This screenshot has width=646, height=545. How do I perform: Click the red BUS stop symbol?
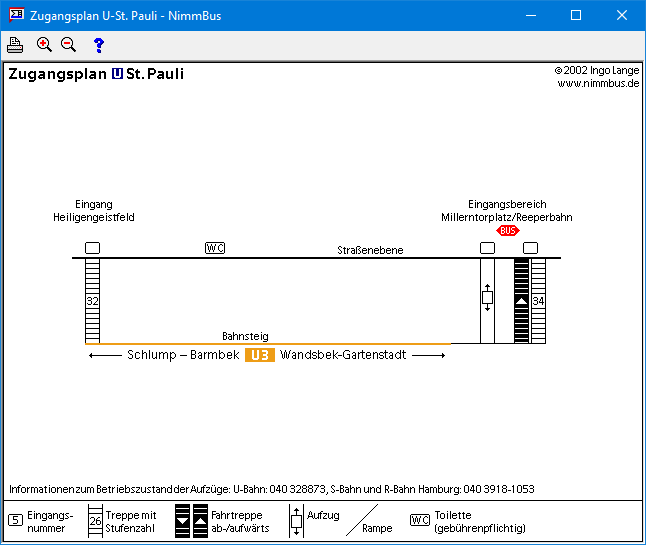508,230
